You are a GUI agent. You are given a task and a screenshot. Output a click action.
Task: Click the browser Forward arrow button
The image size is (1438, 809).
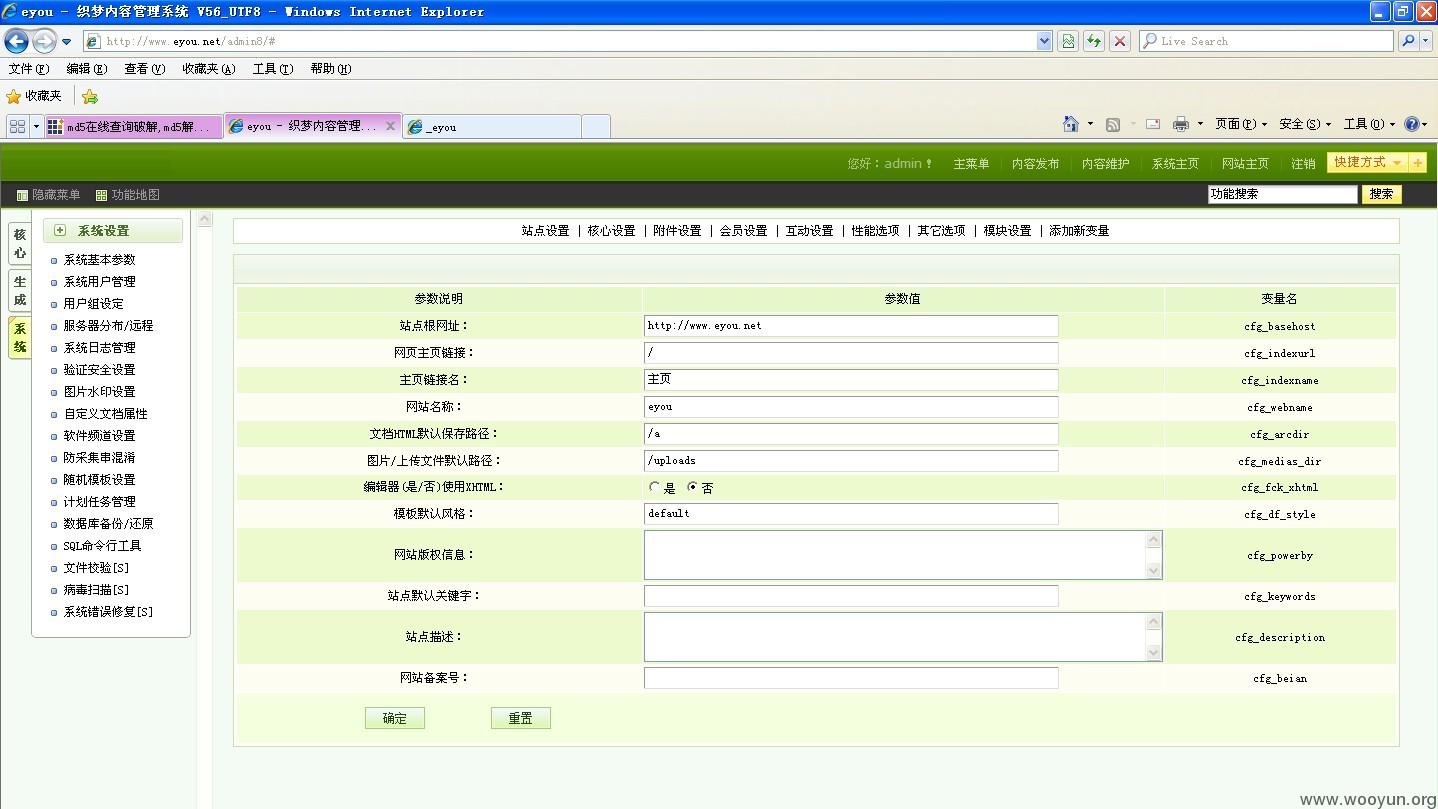point(44,41)
